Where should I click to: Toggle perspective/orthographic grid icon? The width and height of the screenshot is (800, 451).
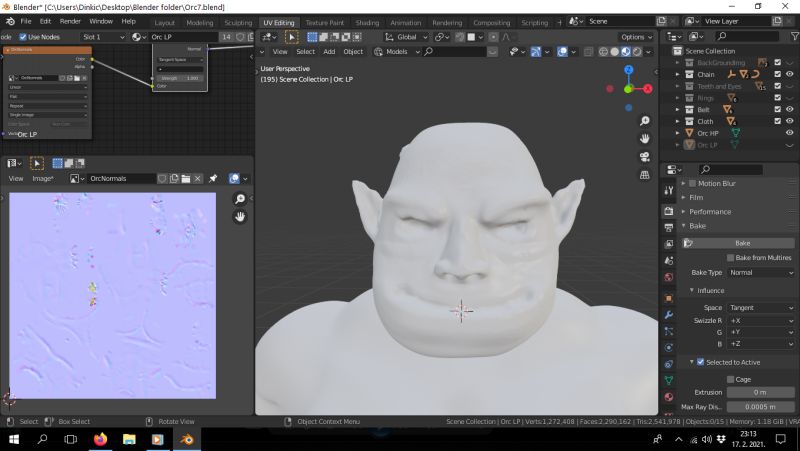[x=645, y=175]
